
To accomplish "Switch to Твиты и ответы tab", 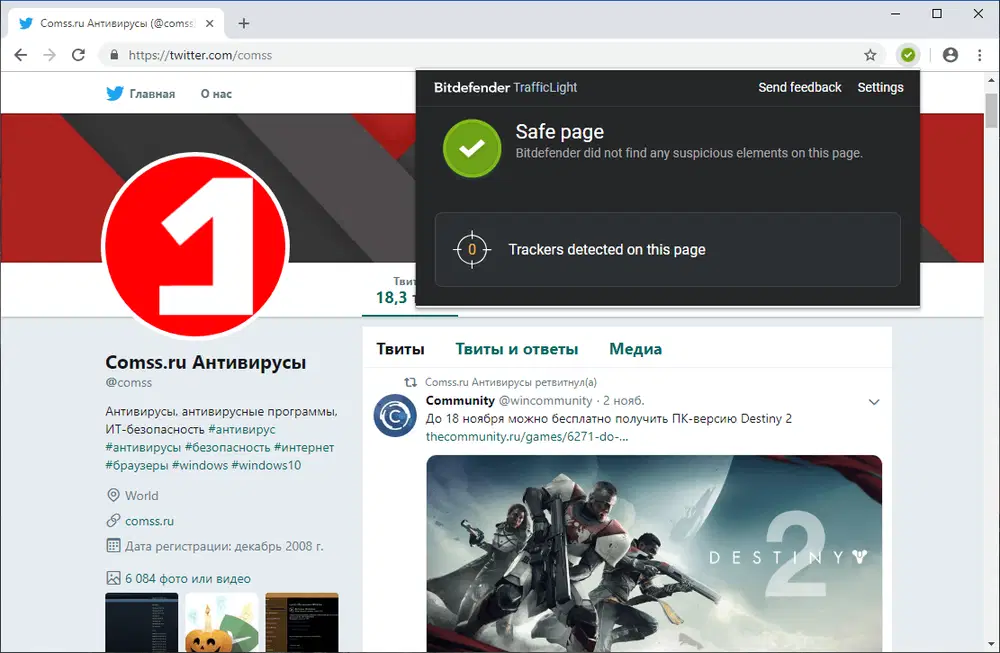I will click(517, 349).
